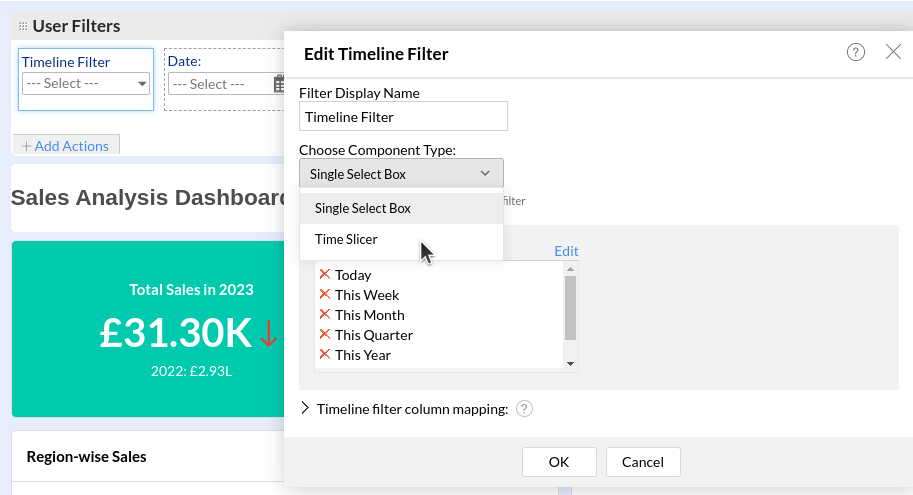Click the This Year option text

point(363,355)
